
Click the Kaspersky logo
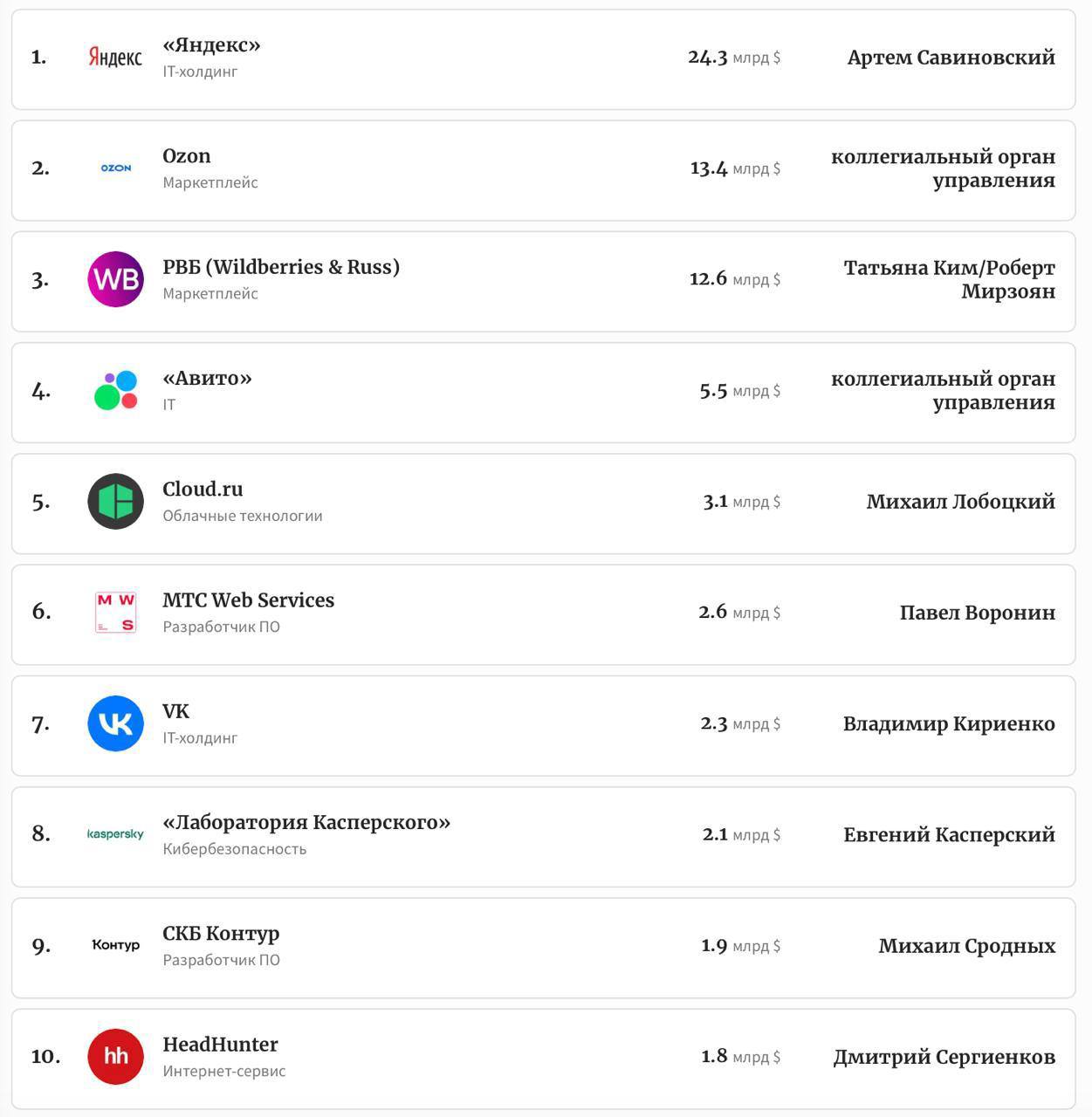[115, 834]
